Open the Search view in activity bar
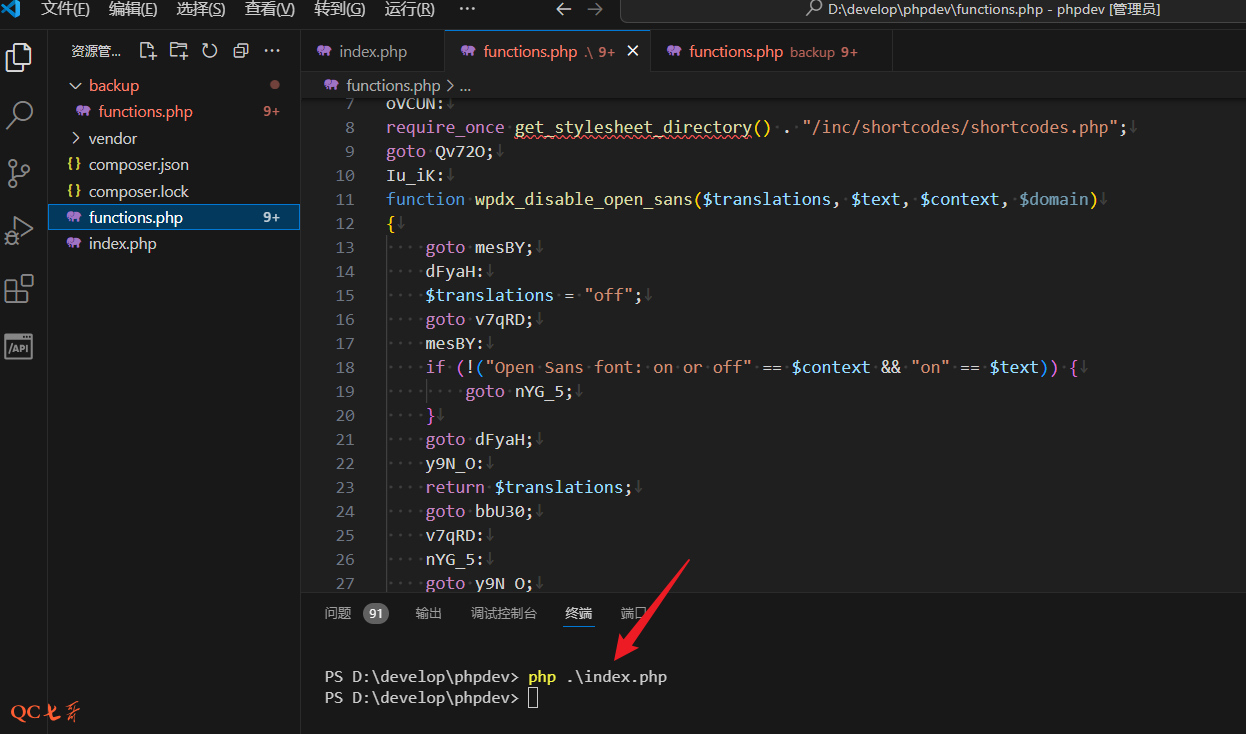Image resolution: width=1246 pixels, height=734 pixels. (x=19, y=115)
